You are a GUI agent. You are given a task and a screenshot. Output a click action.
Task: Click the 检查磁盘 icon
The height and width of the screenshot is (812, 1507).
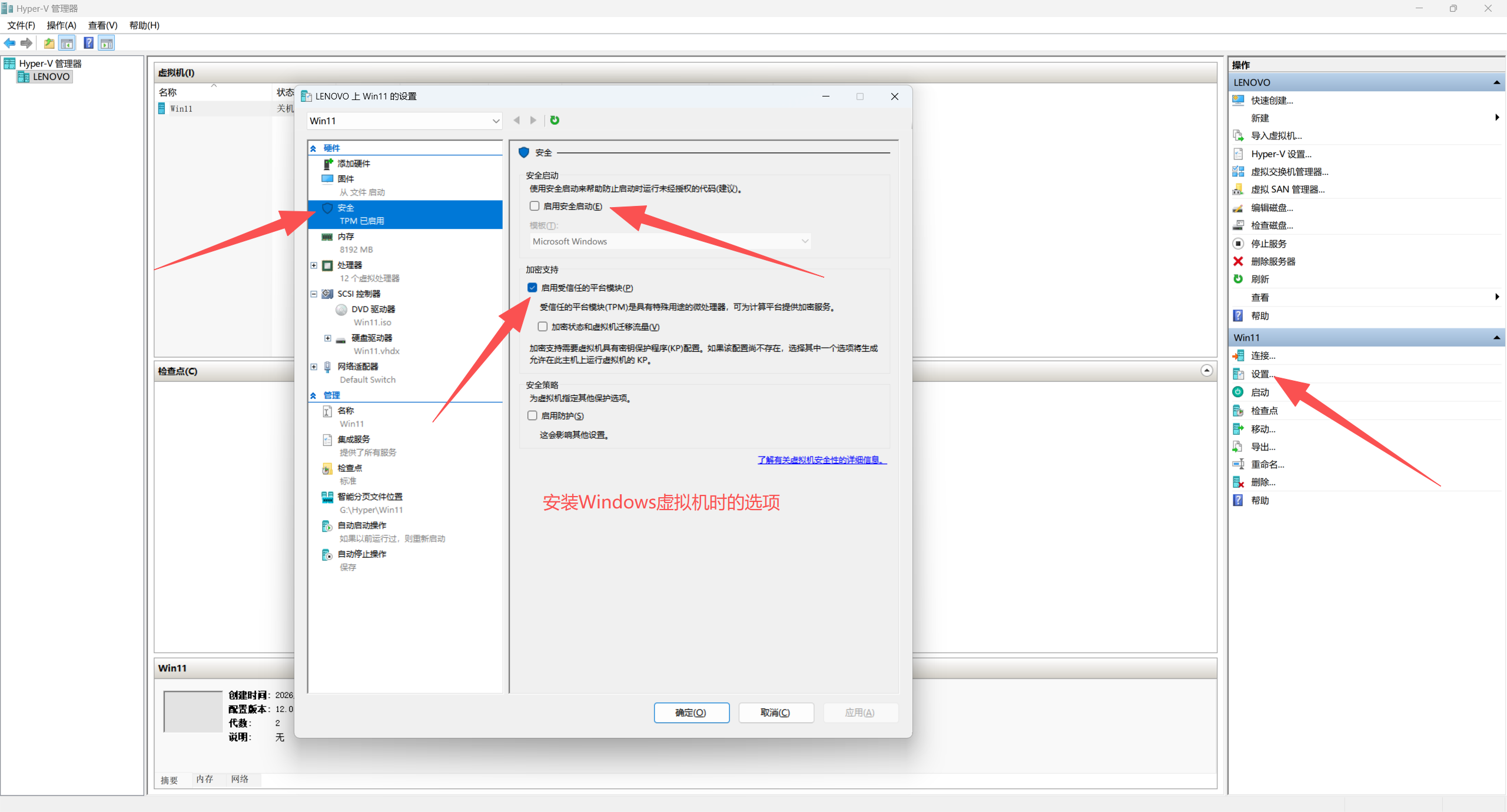1239,225
